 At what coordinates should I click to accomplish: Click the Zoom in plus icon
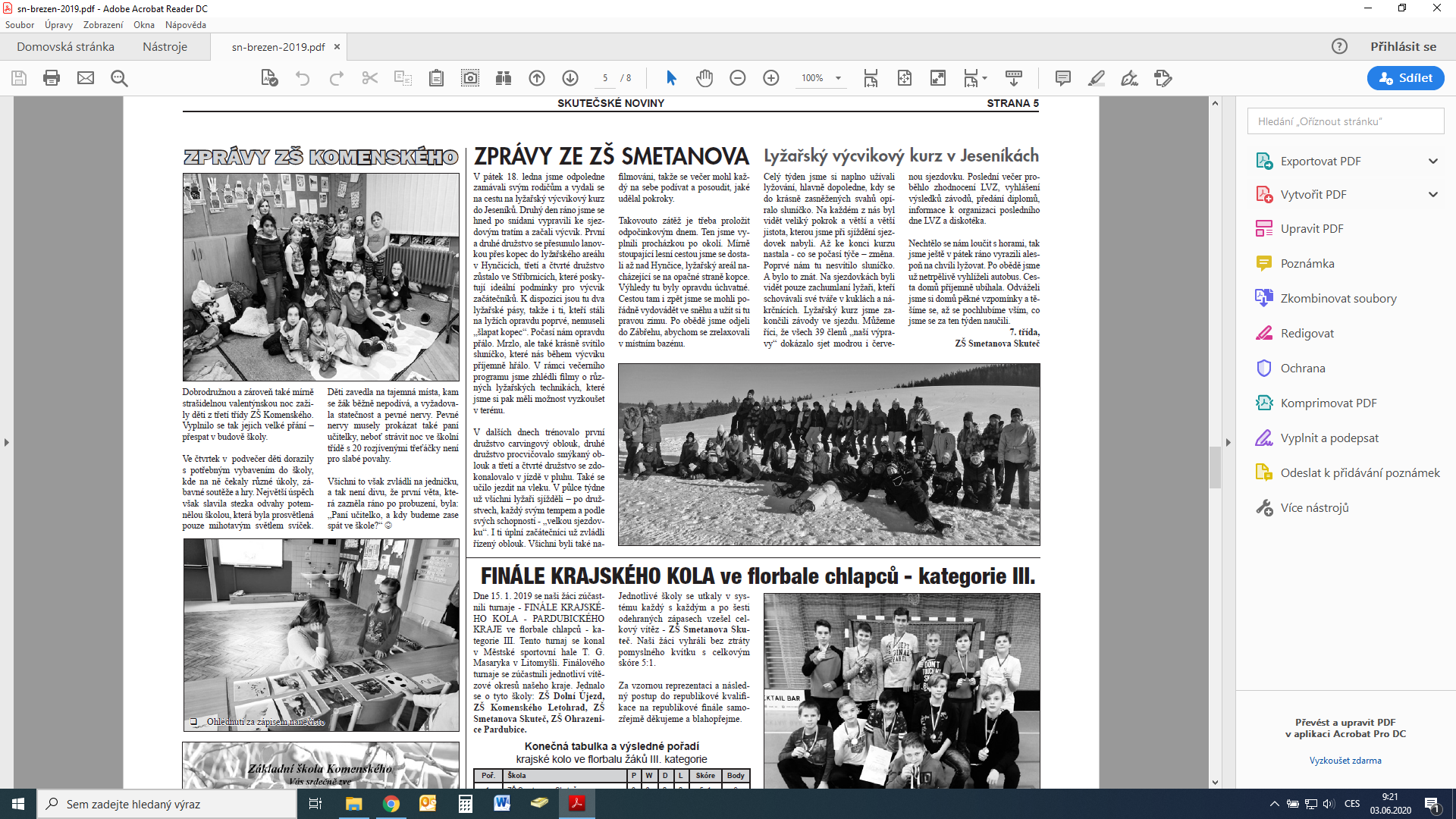771,78
